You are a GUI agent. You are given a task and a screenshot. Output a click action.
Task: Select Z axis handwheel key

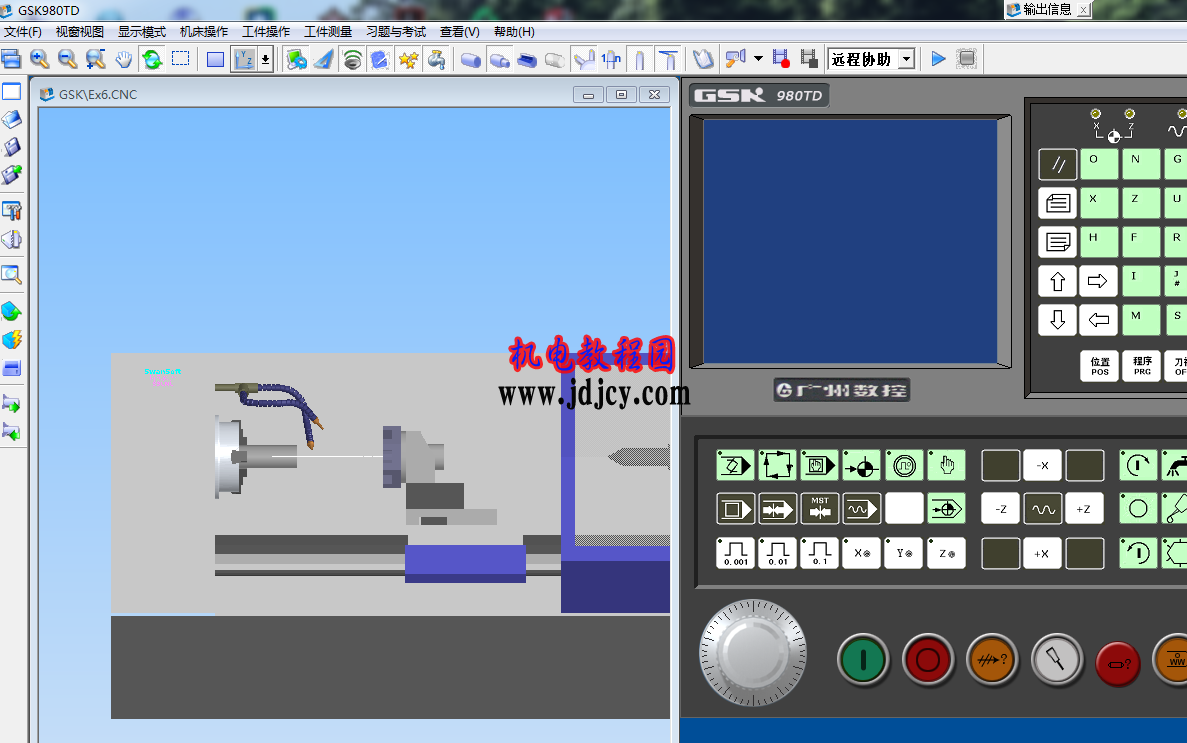click(x=947, y=553)
